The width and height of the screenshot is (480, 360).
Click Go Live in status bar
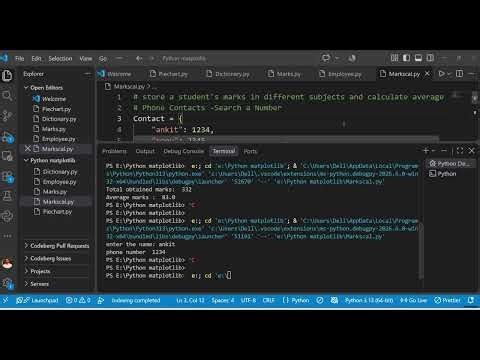point(413,300)
